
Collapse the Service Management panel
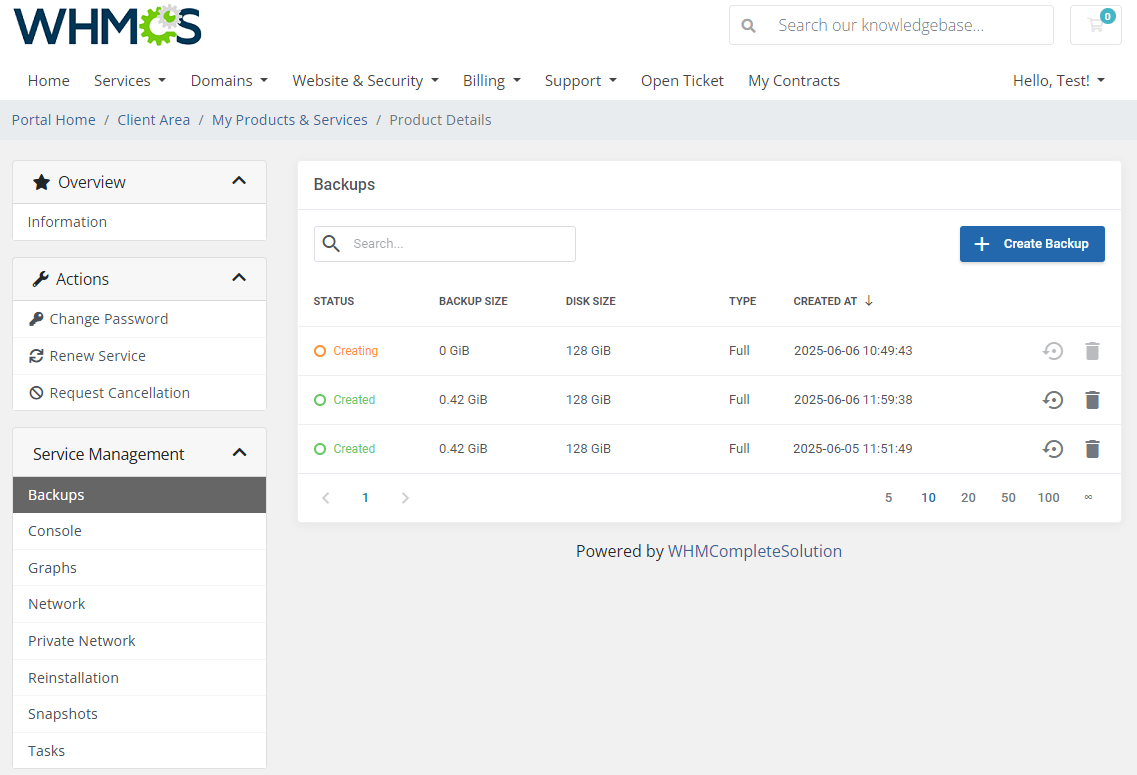coord(239,452)
